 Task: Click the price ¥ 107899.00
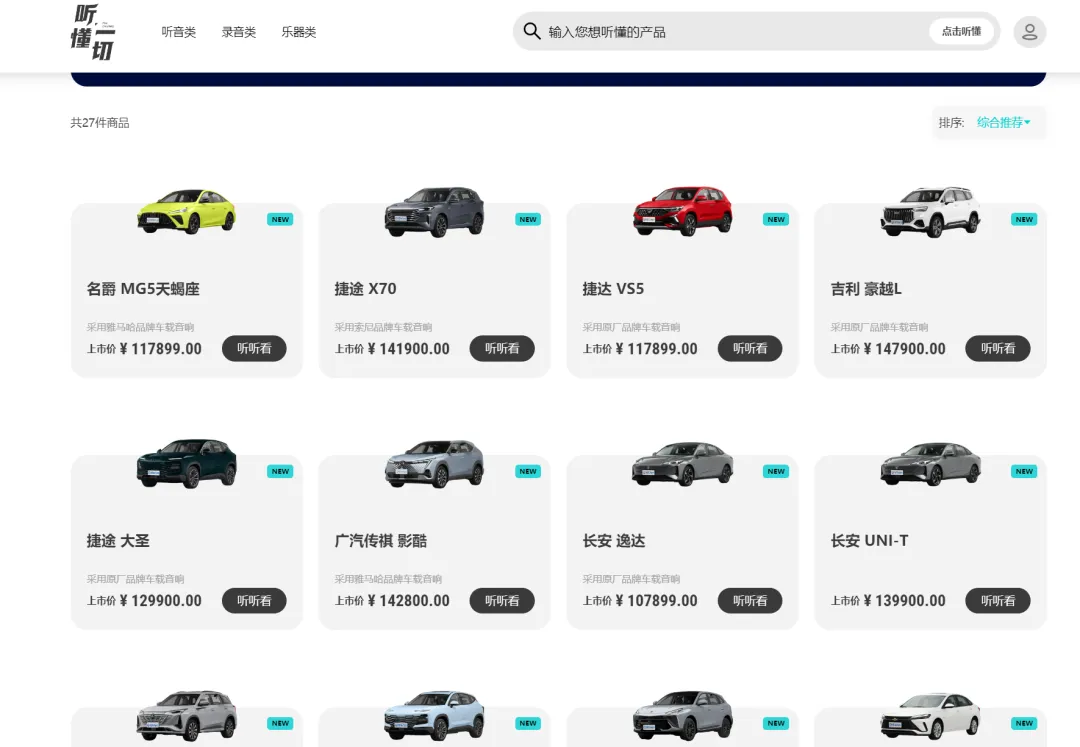pyautogui.click(x=656, y=601)
